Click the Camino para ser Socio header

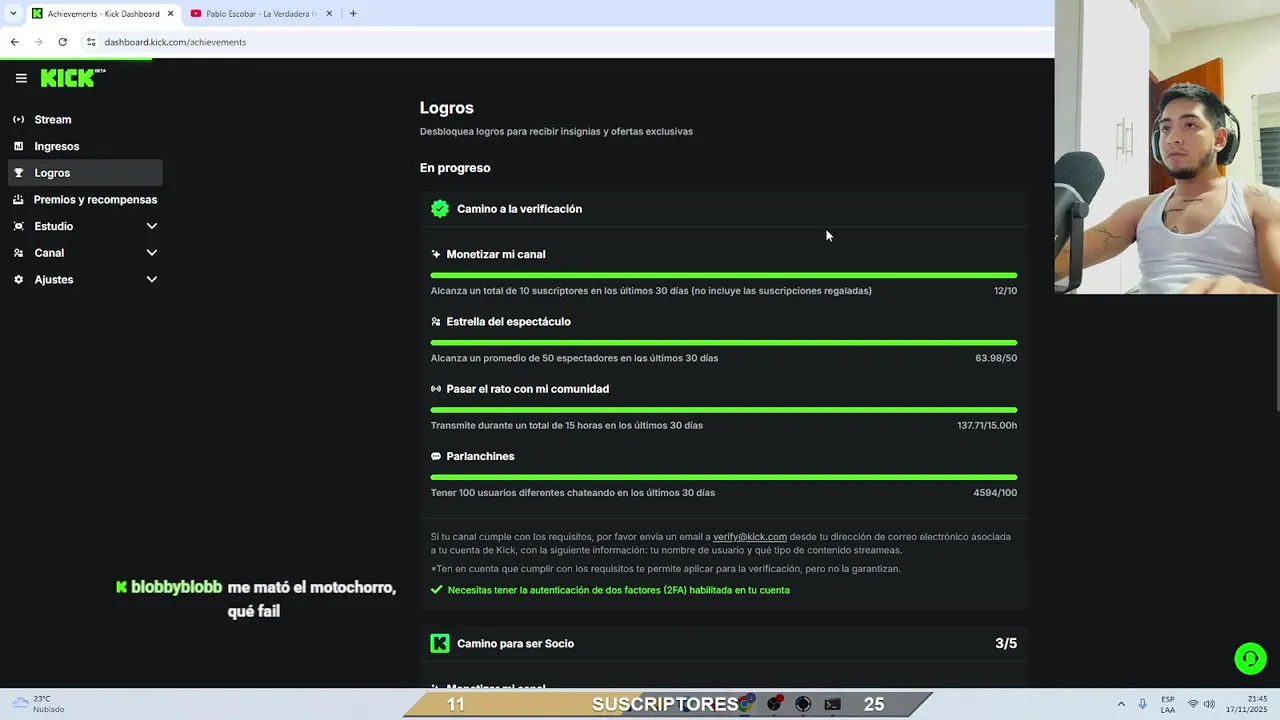click(x=724, y=643)
